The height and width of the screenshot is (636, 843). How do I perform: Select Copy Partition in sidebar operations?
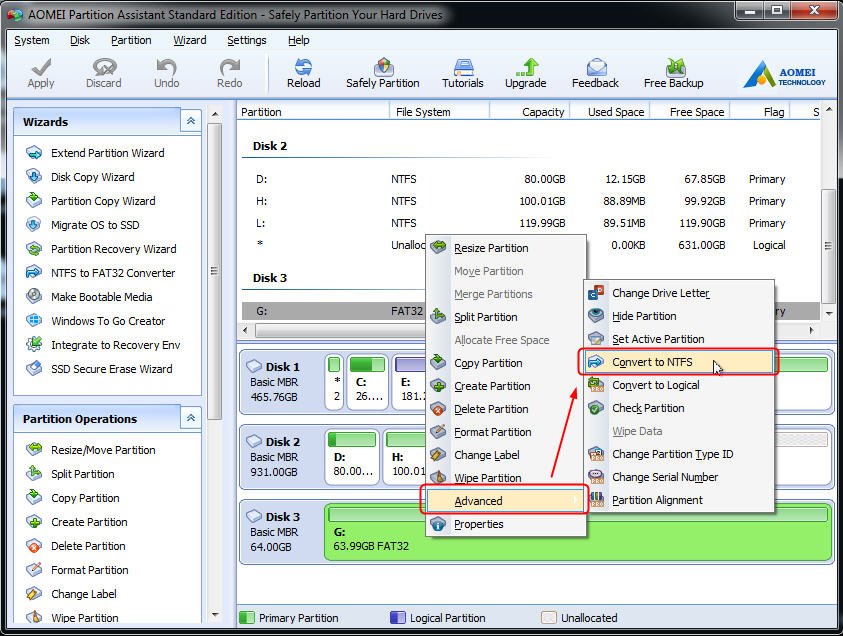click(85, 498)
